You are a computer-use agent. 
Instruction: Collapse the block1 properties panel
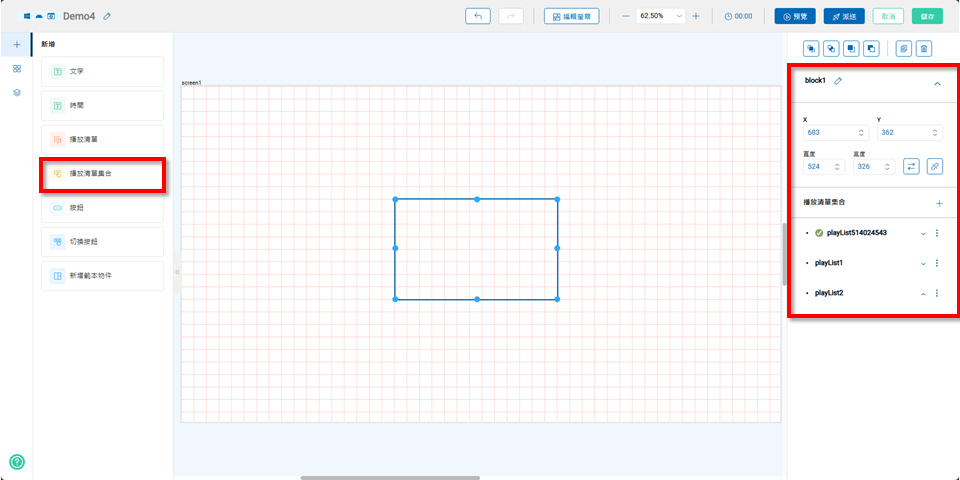click(x=937, y=84)
